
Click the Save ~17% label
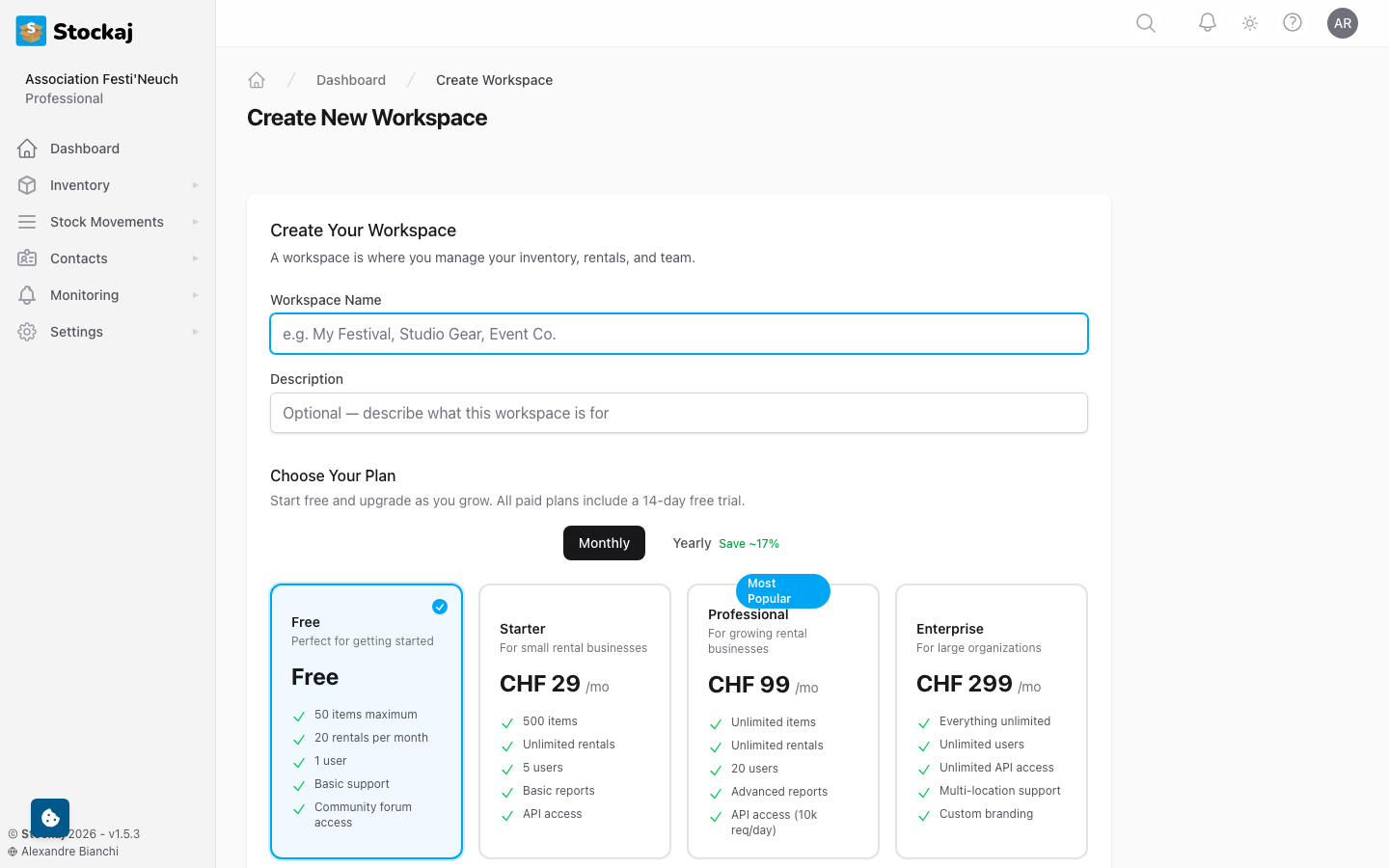click(x=749, y=544)
